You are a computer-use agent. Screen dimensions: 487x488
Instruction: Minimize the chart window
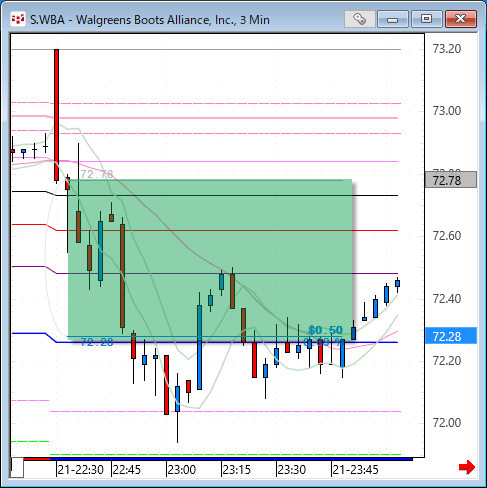(x=393, y=19)
